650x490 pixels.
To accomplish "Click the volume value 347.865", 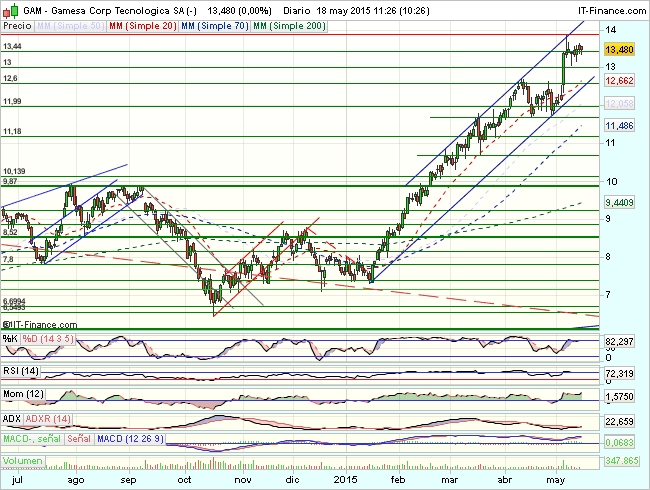I will [x=622, y=461].
